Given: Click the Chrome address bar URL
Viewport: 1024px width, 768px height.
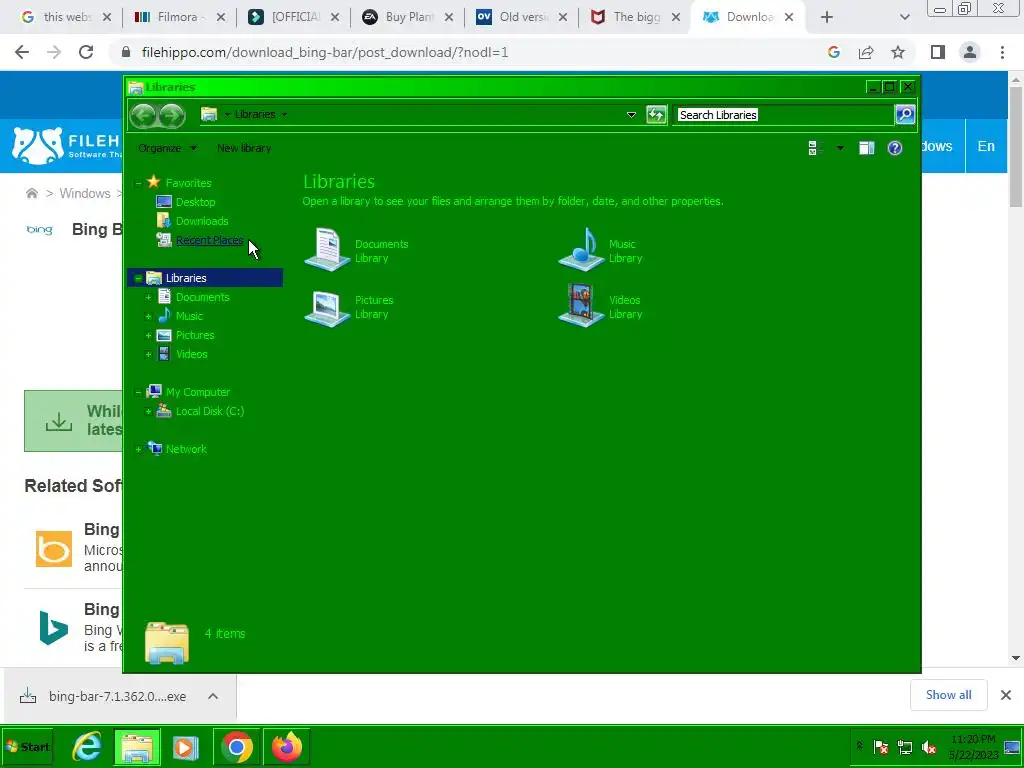Looking at the screenshot, I should pyautogui.click(x=325, y=52).
